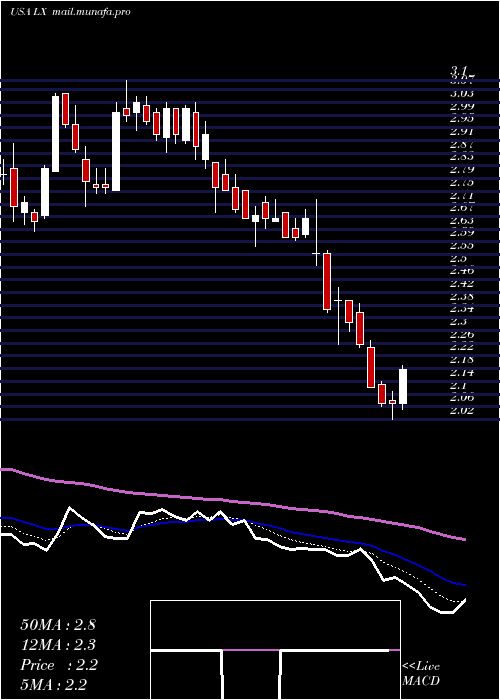Click the 2.26 price axis label
This screenshot has width=500, height=700.
(x=462, y=334)
